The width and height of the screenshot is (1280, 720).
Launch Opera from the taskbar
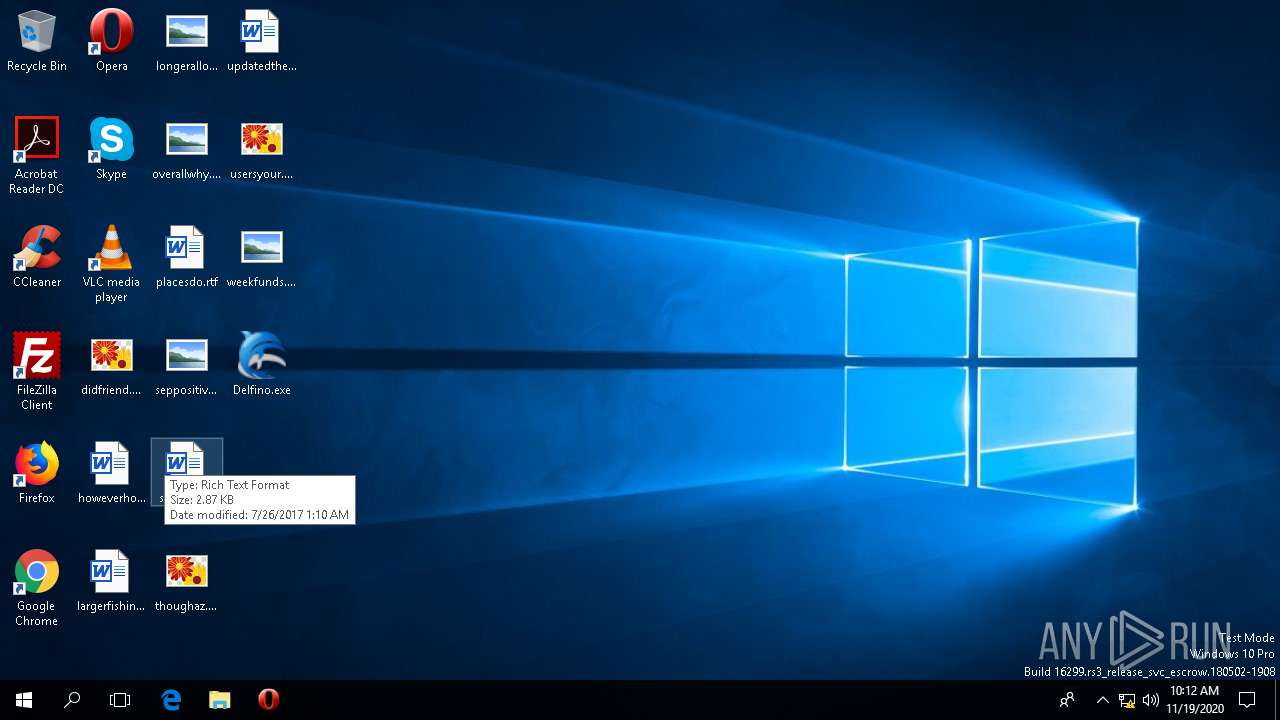coord(268,700)
